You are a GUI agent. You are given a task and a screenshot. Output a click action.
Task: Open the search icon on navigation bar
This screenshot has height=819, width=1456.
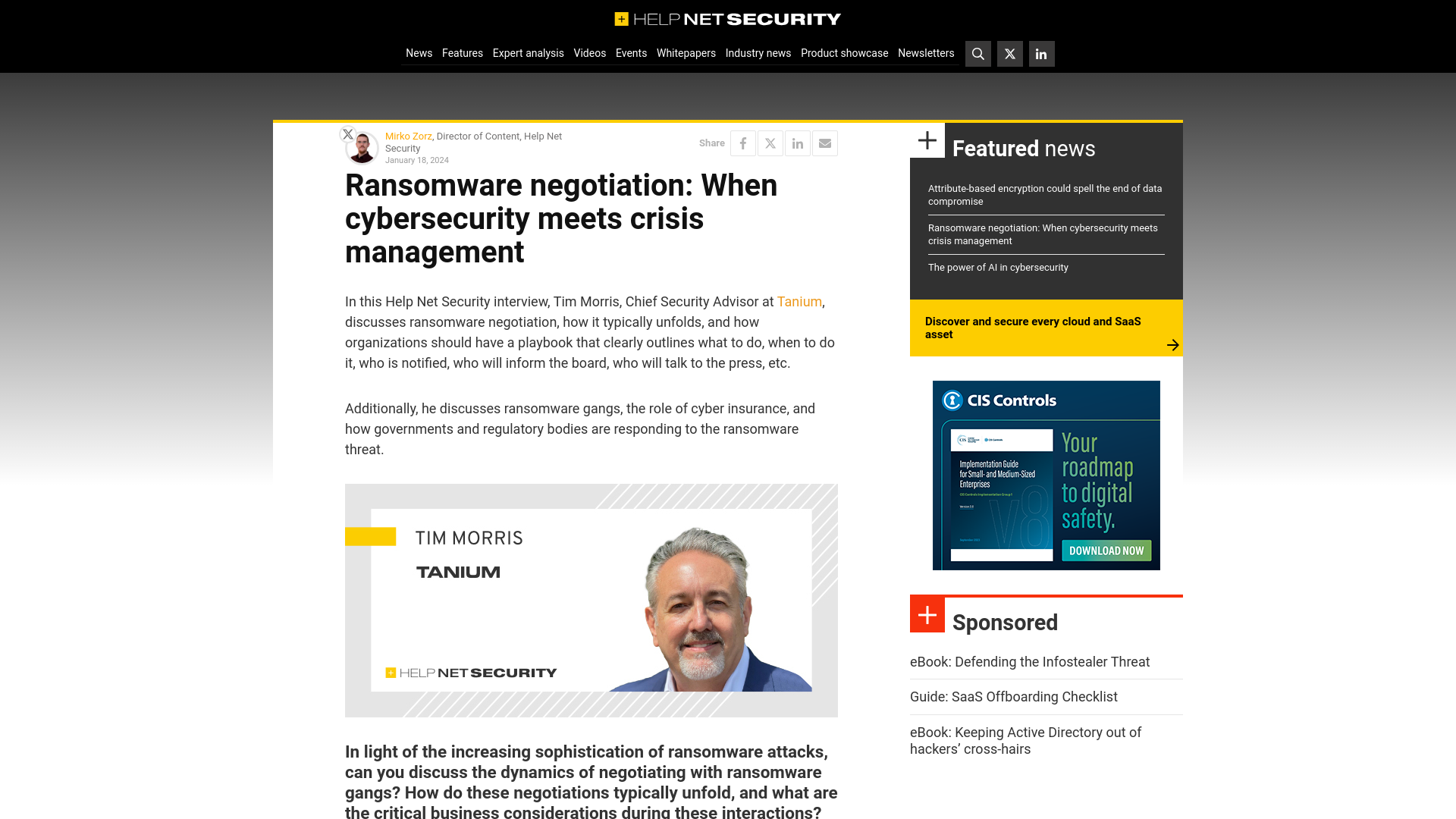pos(978,53)
